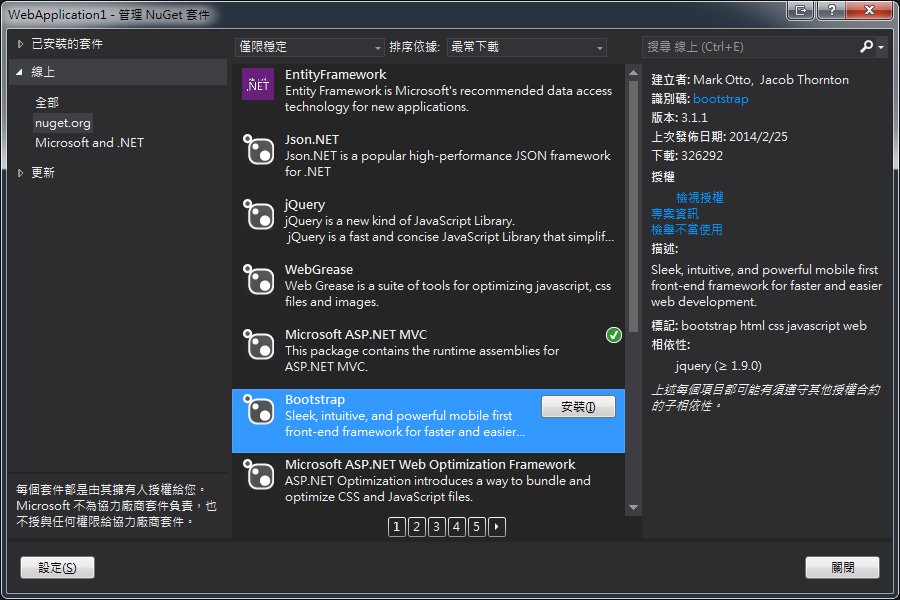The width and height of the screenshot is (900, 600).
Task: Select the nuget.org source
Action: 63,123
